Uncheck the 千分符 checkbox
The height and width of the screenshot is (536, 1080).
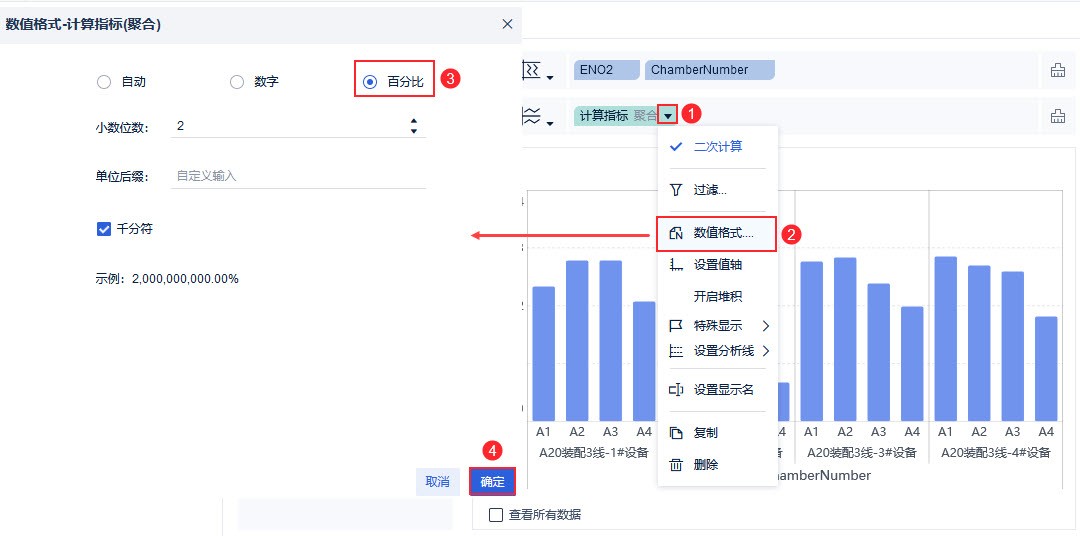point(104,229)
